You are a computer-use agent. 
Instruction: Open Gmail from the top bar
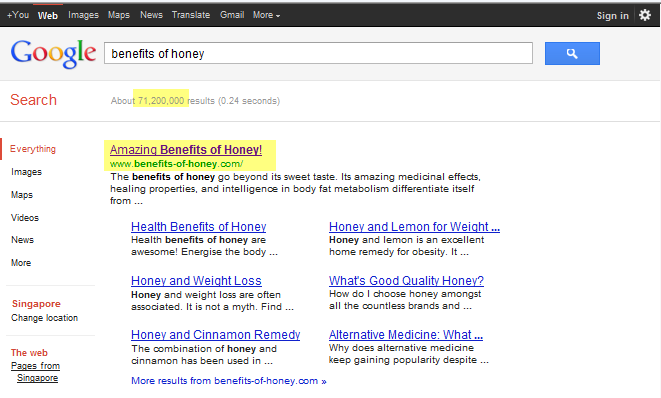232,15
